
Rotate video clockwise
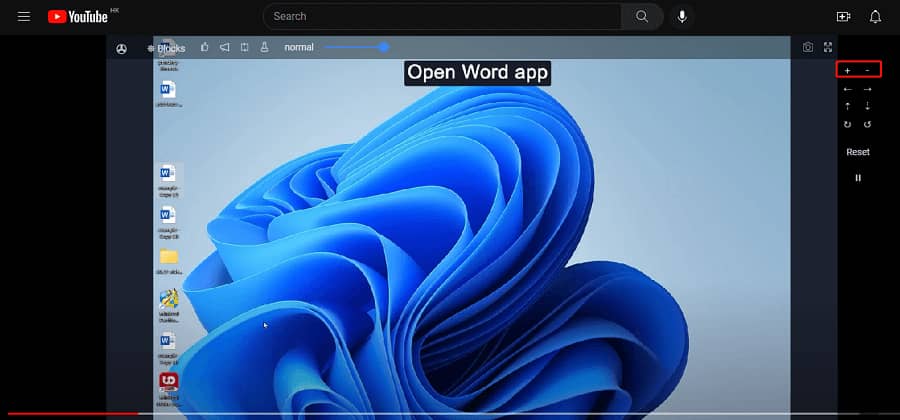pyautogui.click(x=848, y=125)
